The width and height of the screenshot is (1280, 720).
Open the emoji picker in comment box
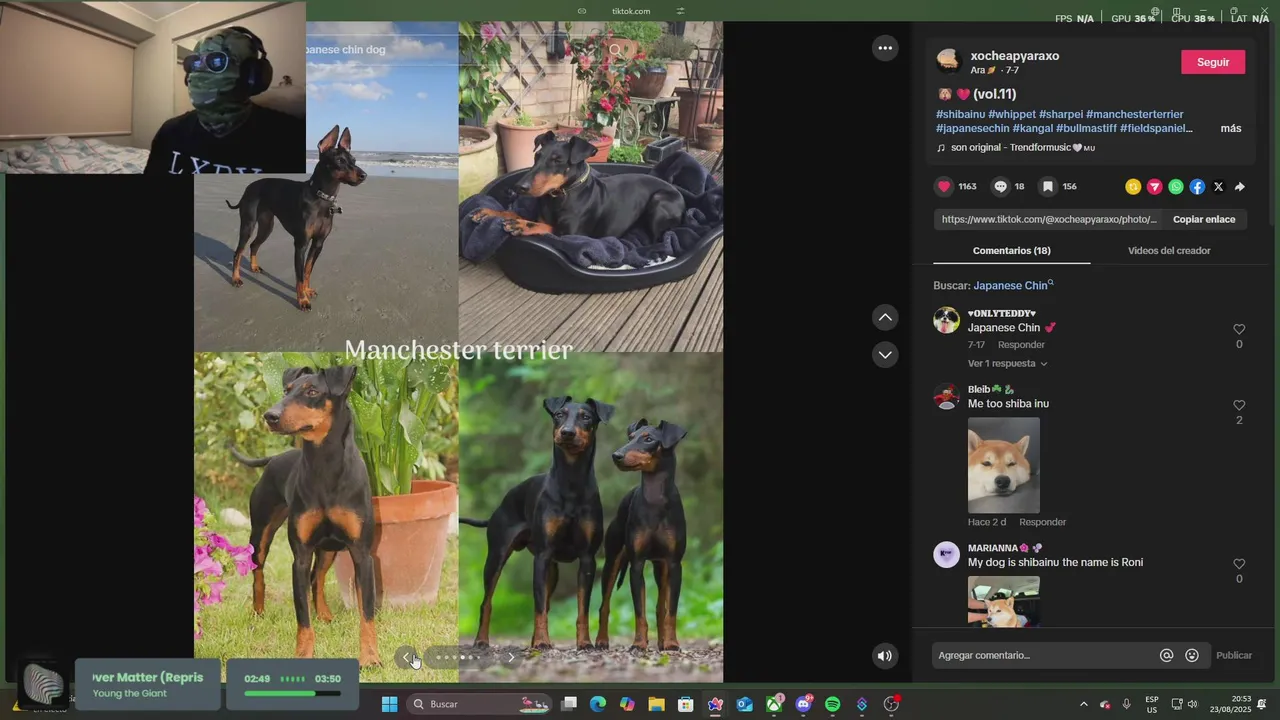click(x=1192, y=656)
